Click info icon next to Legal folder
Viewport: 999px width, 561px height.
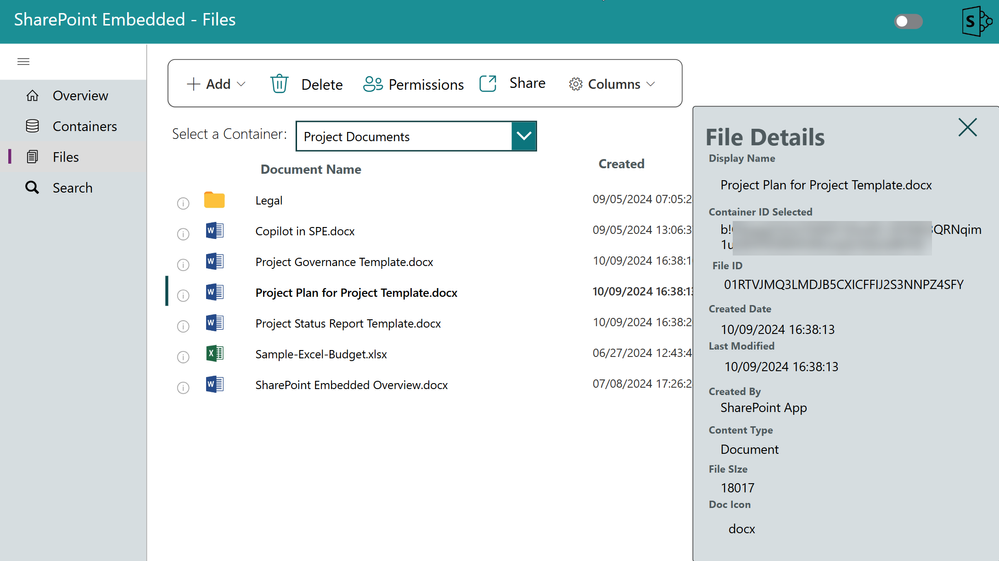point(183,203)
